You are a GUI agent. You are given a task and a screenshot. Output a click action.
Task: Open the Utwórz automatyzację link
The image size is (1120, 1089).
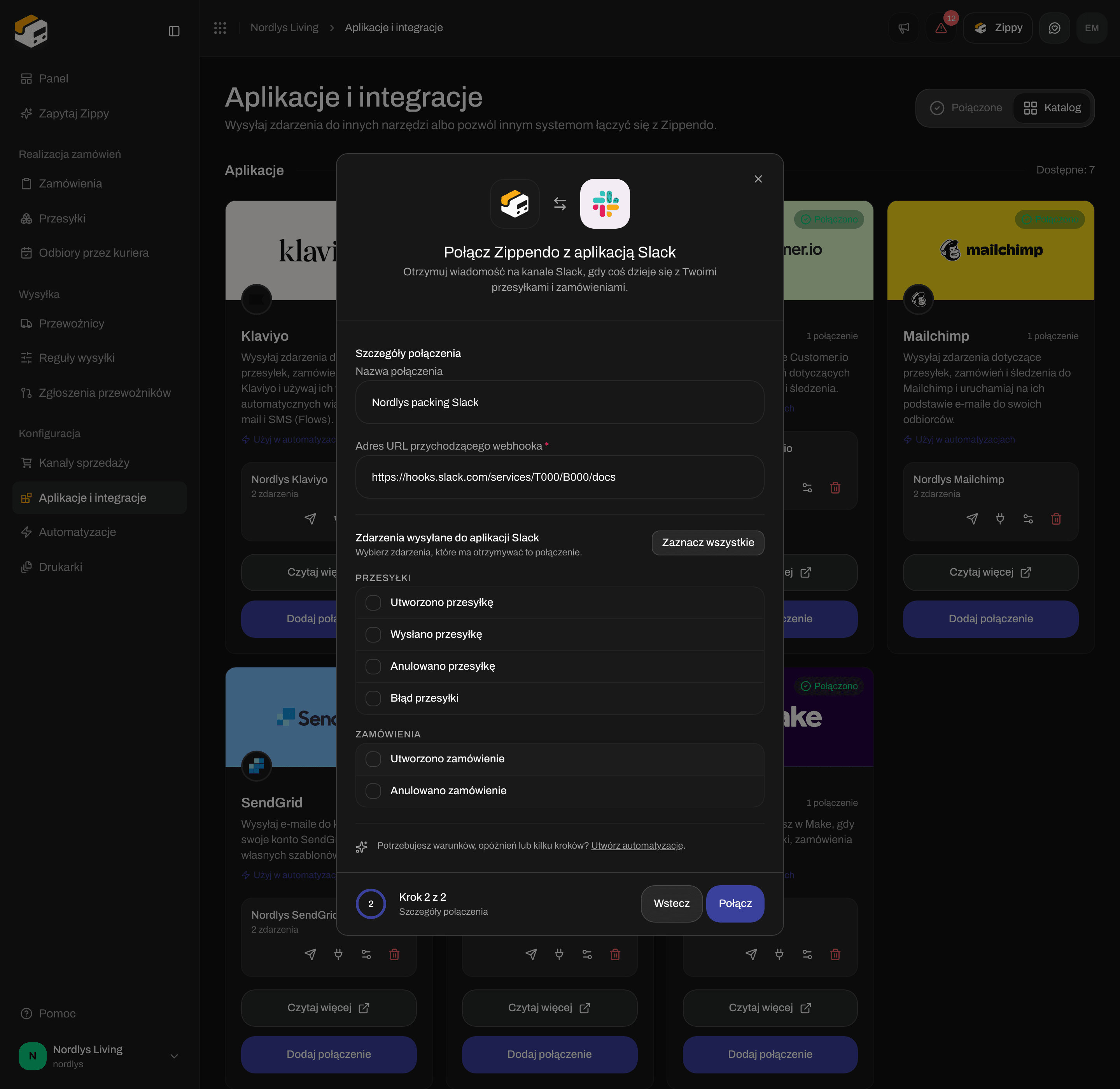pos(637,846)
